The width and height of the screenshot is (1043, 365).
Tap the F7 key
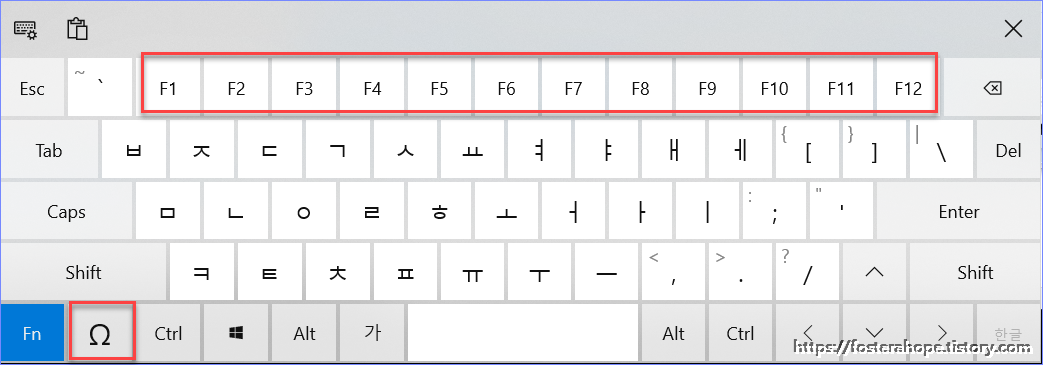pos(573,88)
